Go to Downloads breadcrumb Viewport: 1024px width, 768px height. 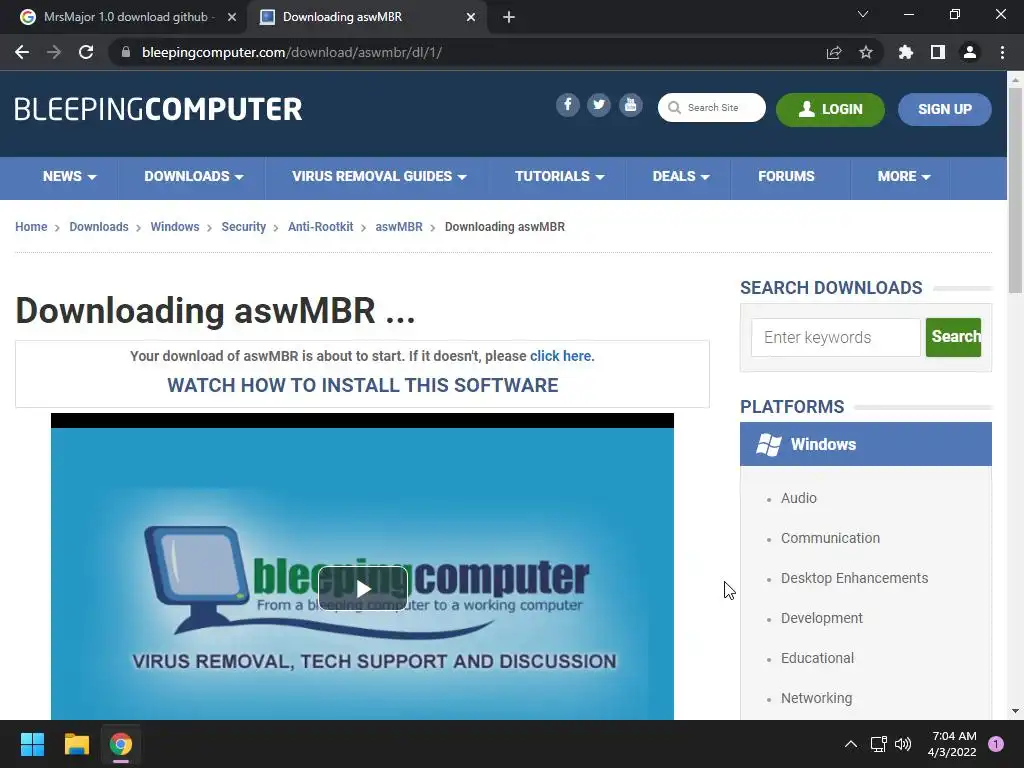tap(99, 227)
